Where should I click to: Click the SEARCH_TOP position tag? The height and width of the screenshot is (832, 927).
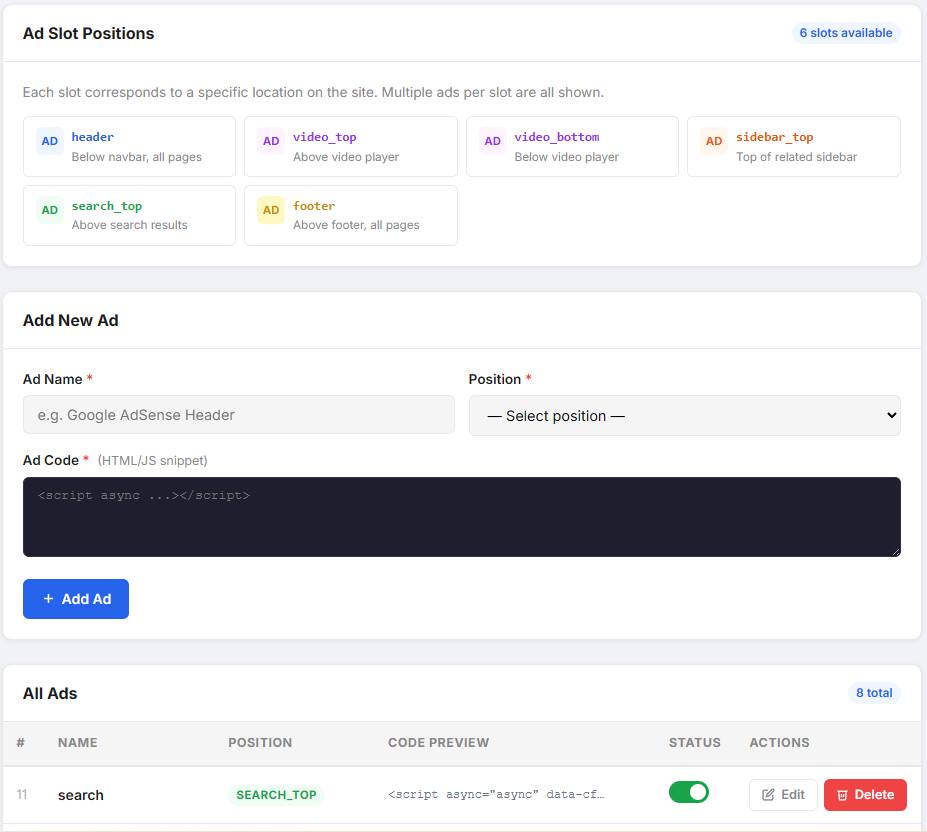click(276, 795)
